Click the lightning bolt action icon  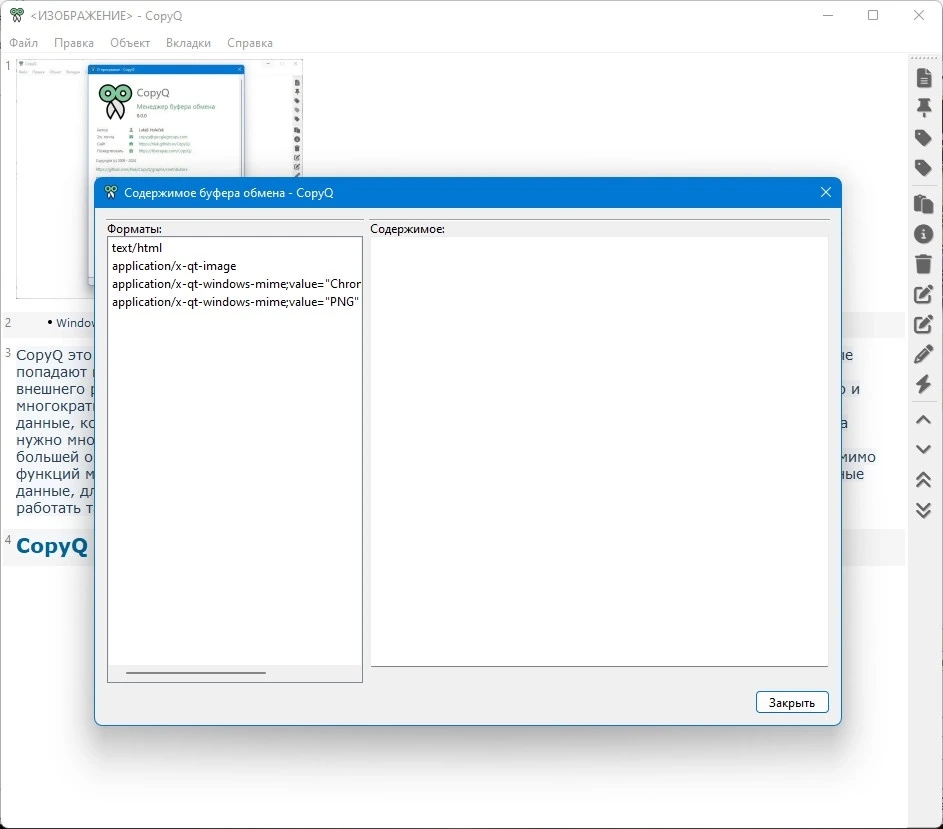point(924,384)
